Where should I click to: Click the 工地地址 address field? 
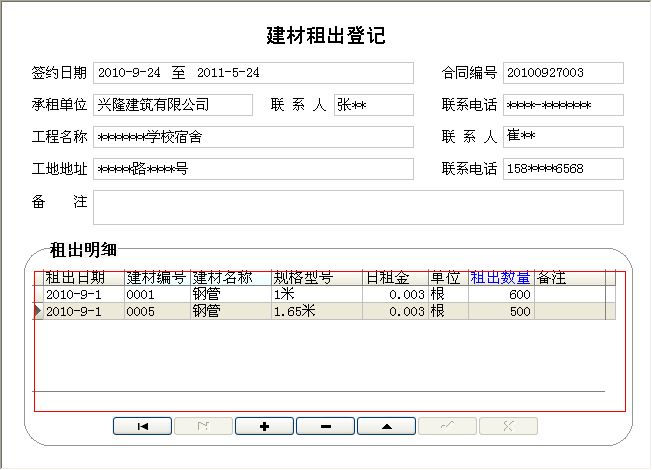tap(252, 169)
